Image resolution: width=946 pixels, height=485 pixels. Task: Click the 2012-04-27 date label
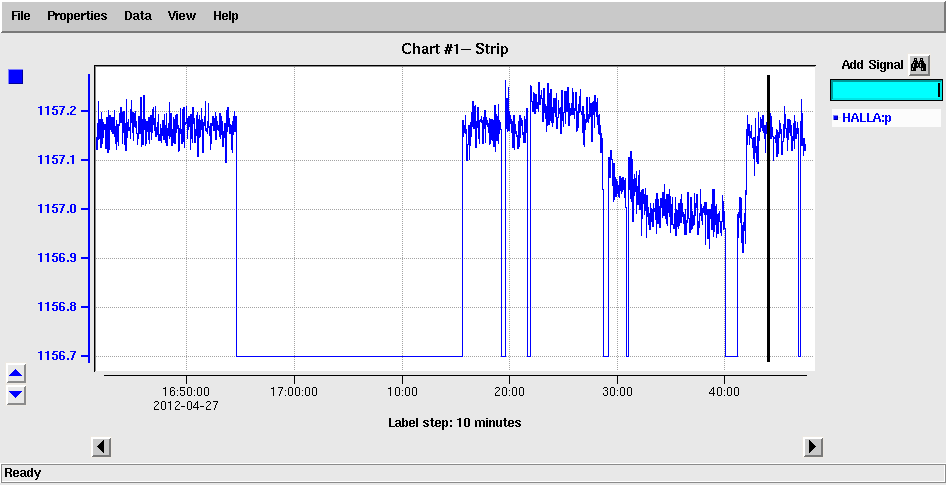(x=186, y=406)
